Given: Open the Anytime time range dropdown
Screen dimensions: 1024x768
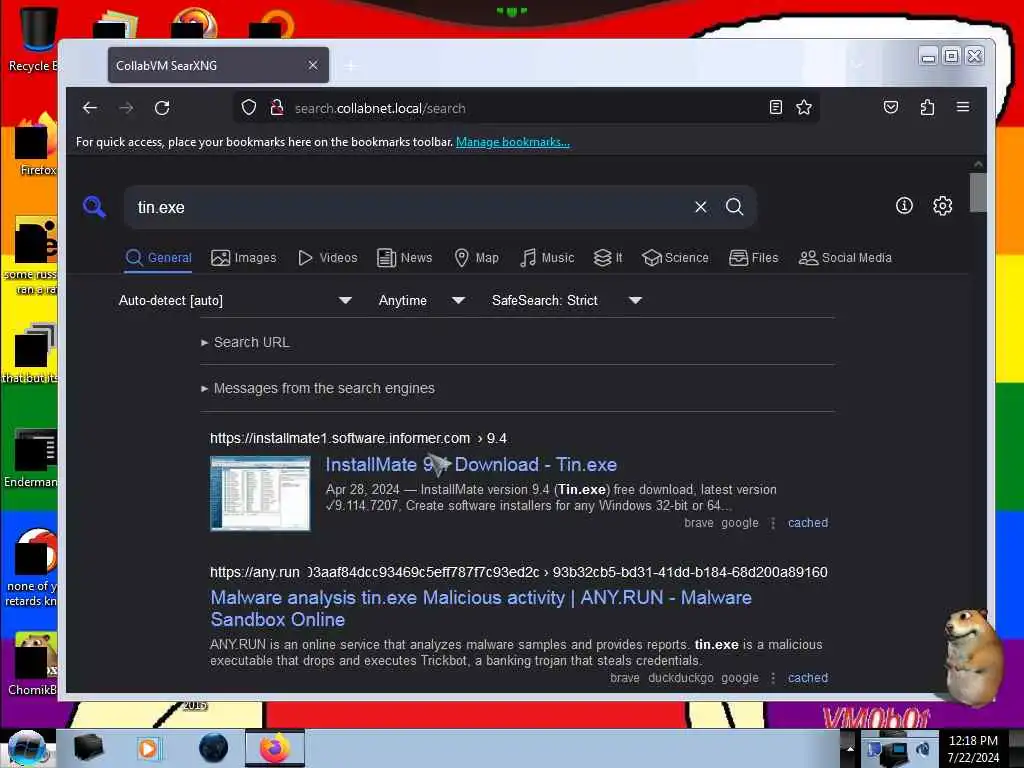Looking at the screenshot, I should [422, 300].
